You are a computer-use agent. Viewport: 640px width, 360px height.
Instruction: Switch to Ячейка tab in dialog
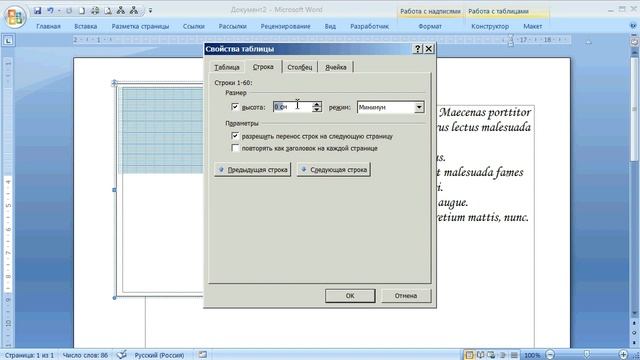[336, 67]
